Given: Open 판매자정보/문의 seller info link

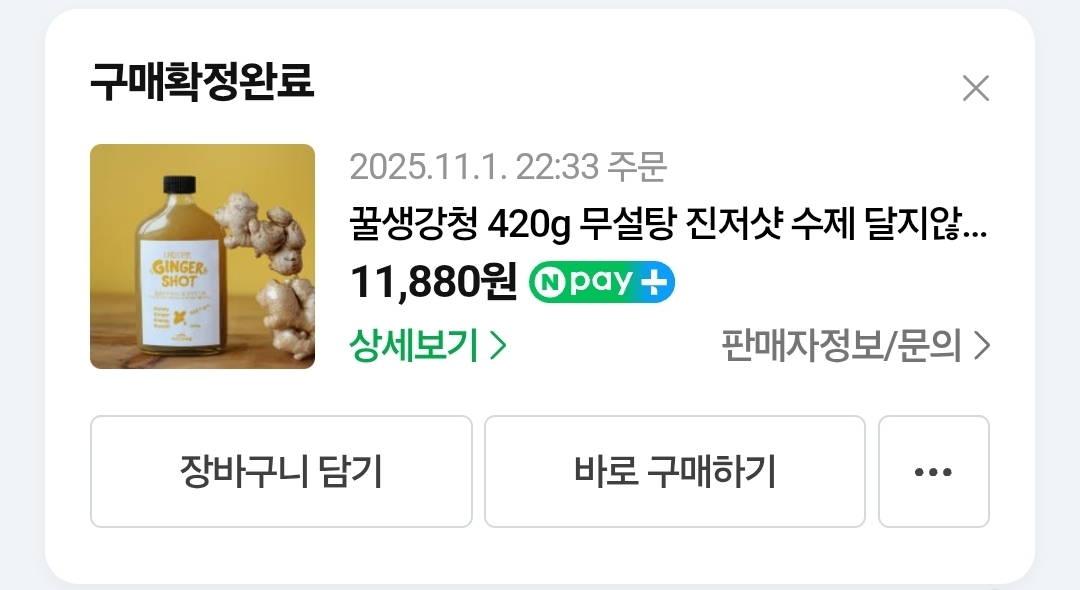Looking at the screenshot, I should [855, 346].
